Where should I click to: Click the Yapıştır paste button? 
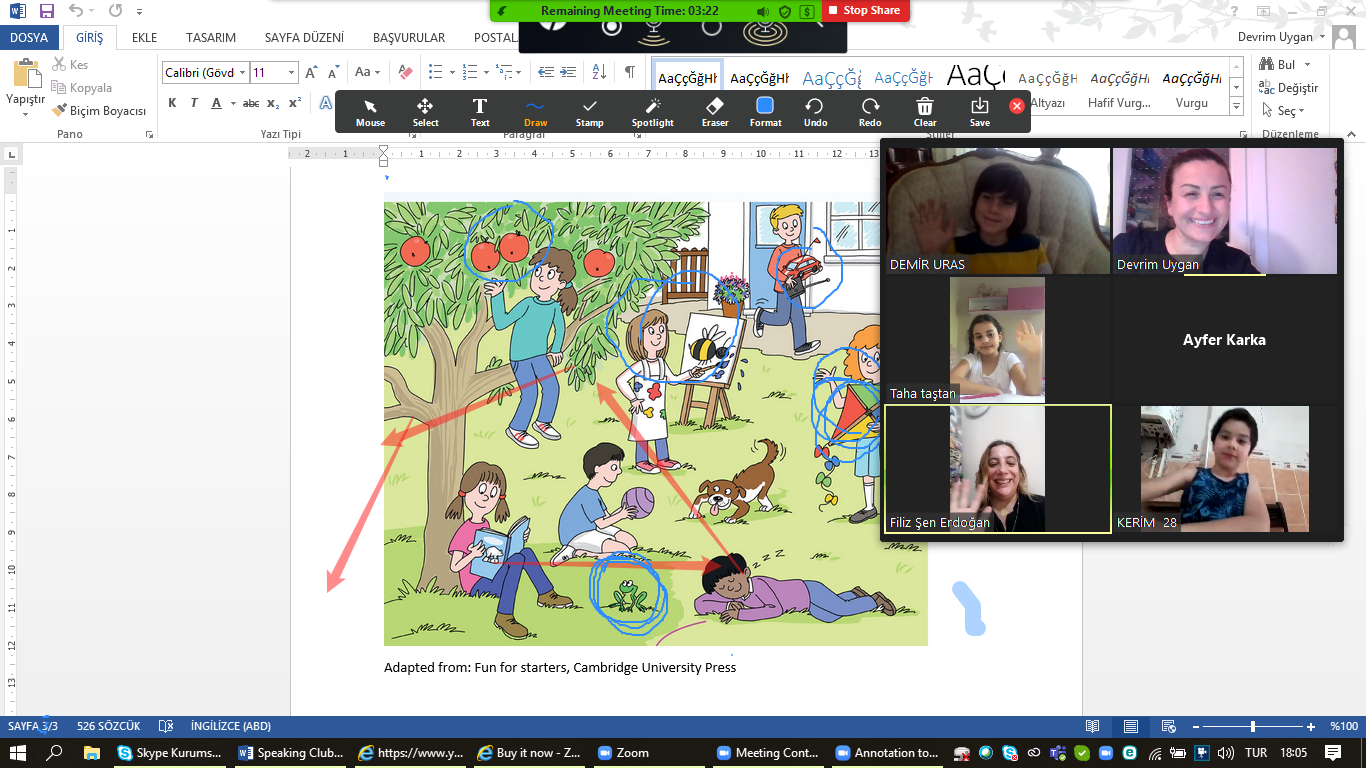(x=26, y=87)
